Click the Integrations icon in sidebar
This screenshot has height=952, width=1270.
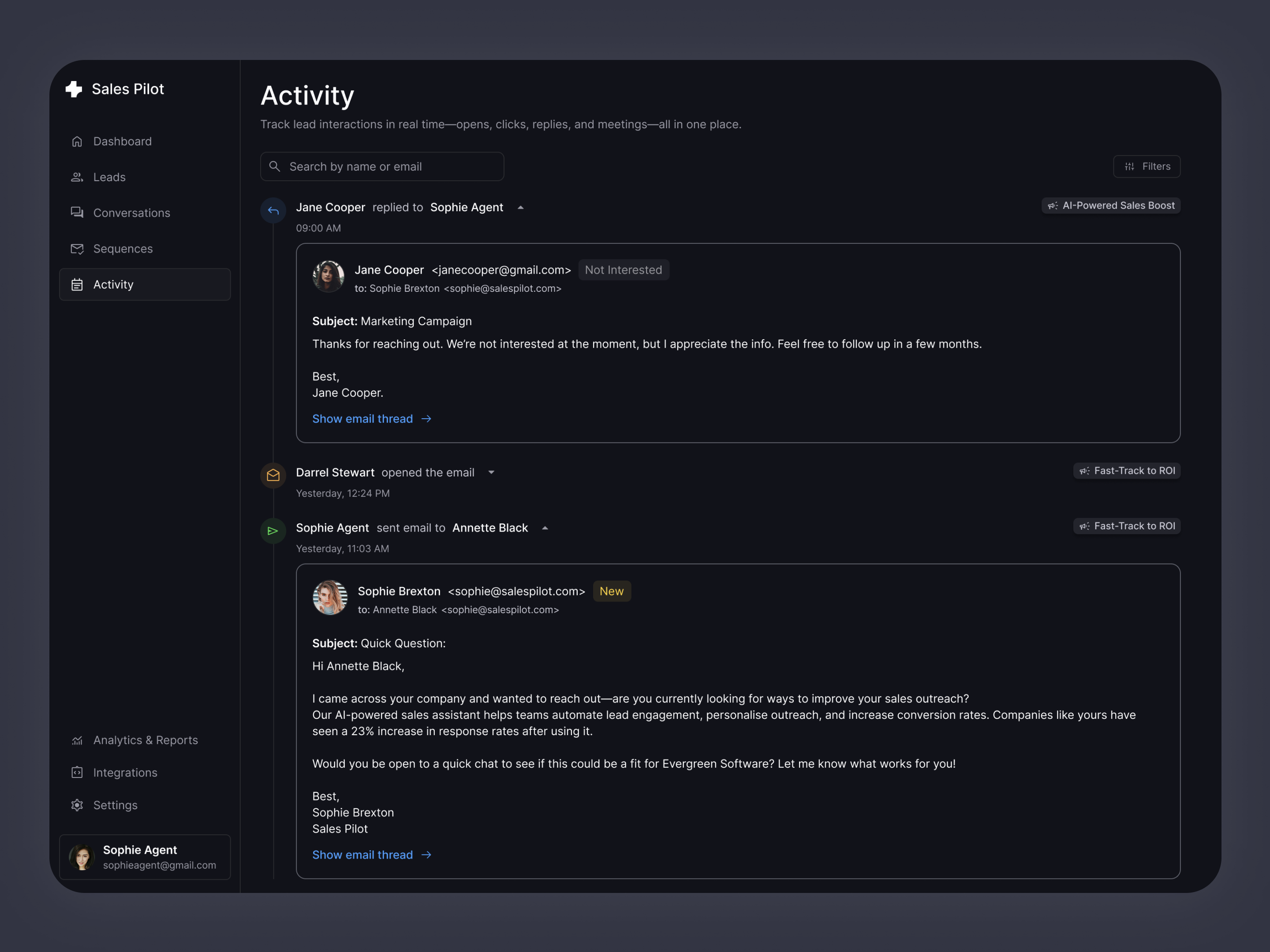click(77, 772)
